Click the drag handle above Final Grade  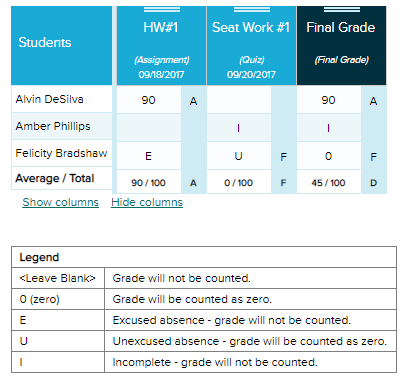(342, 9)
